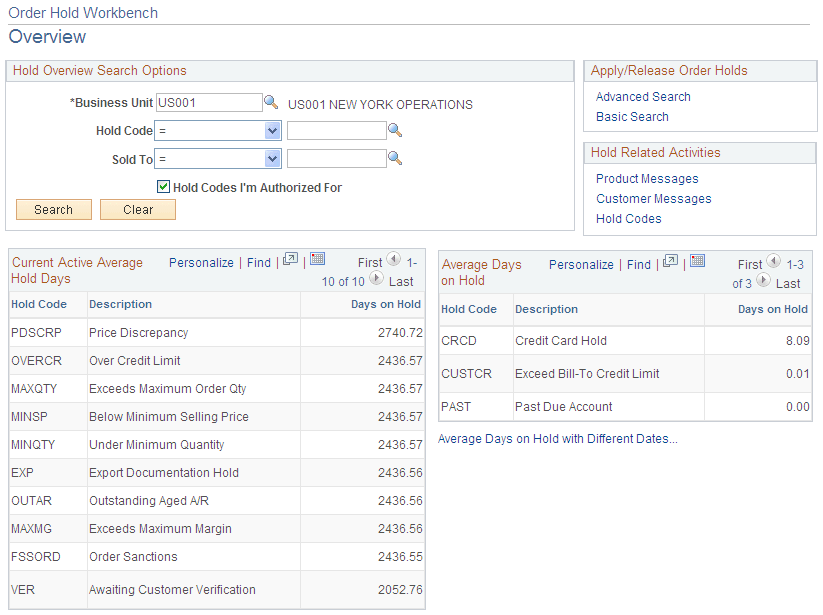The width and height of the screenshot is (823, 615).
Task: Open the Business Unit lookup magnifier
Action: coord(271,101)
